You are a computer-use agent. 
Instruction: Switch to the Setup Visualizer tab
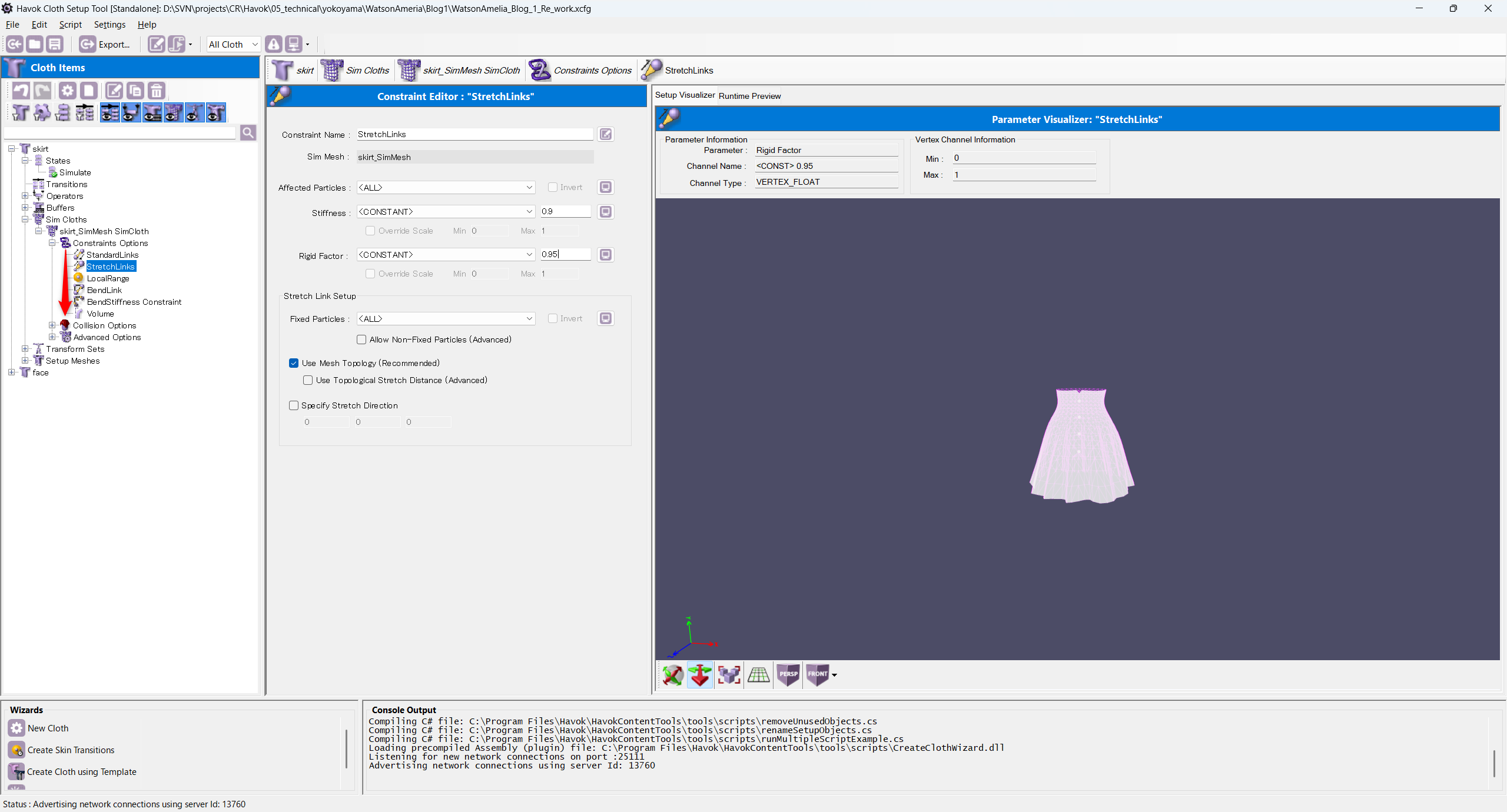685,95
